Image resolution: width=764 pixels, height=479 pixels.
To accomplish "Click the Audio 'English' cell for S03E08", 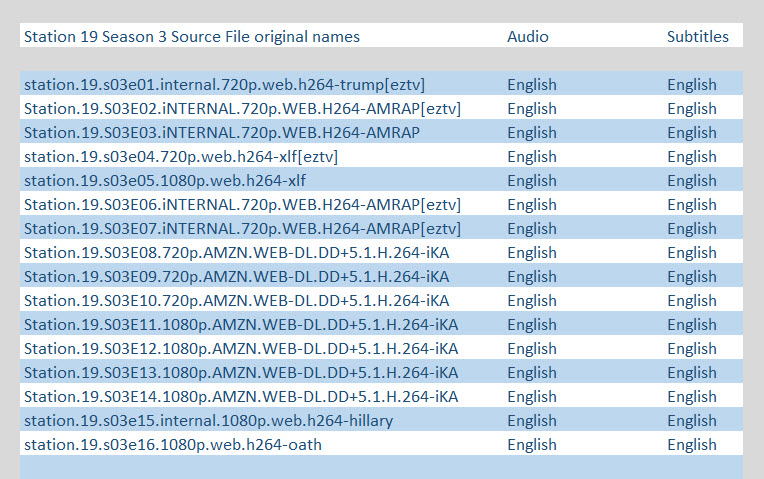I will click(x=532, y=252).
